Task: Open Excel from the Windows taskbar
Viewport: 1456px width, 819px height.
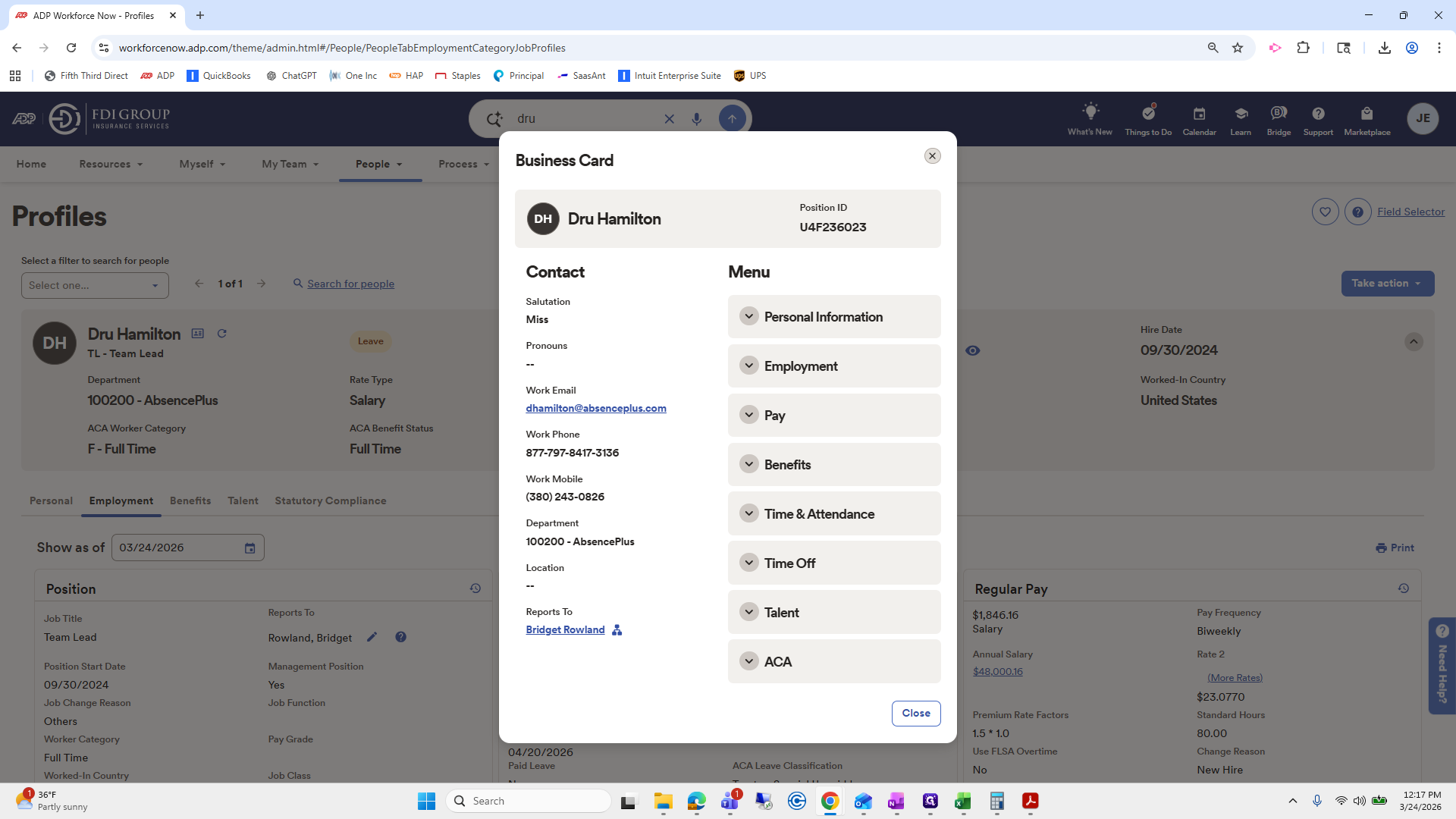Action: point(963,802)
